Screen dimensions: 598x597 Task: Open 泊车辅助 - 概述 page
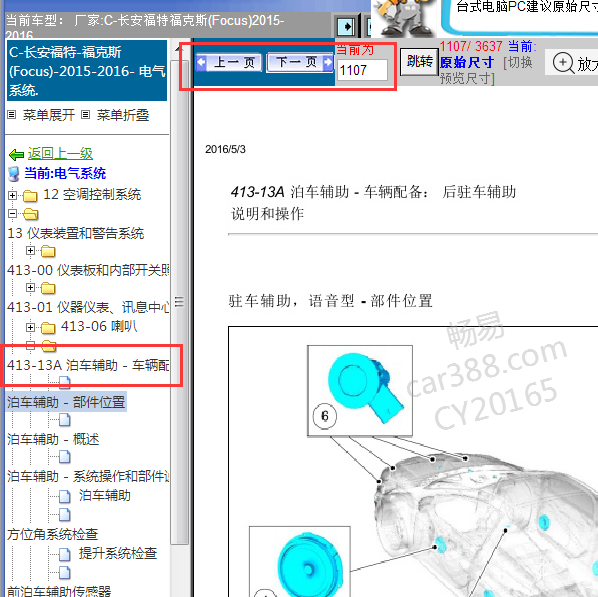tap(53, 439)
